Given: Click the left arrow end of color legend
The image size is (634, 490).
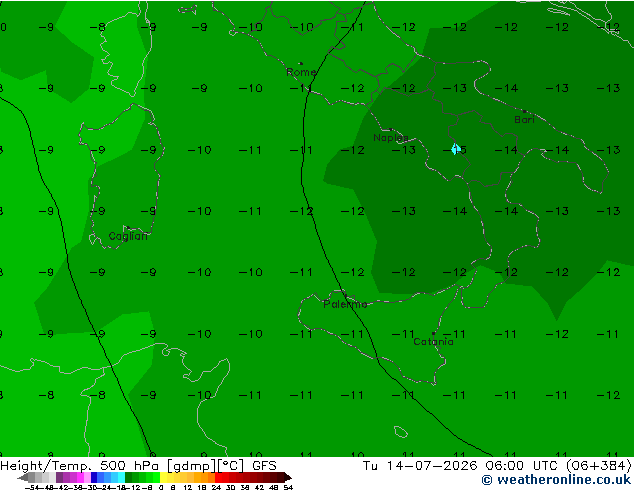Looking at the screenshot, I should (x=23, y=477).
